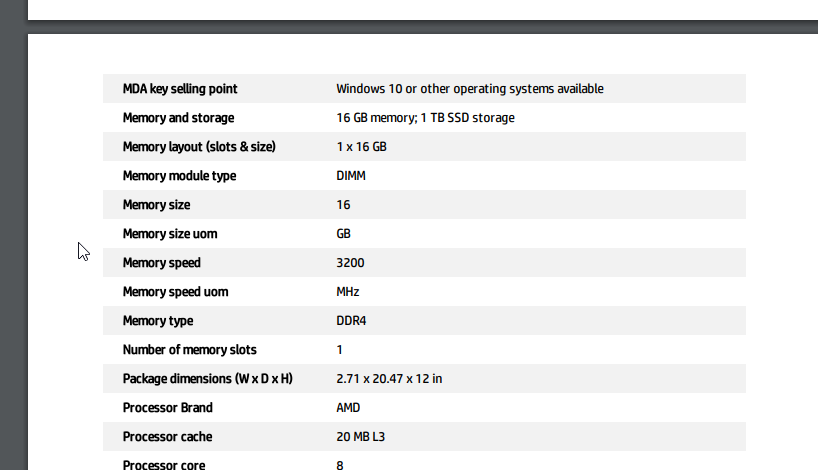Image resolution: width=818 pixels, height=470 pixels.
Task: Select the 'Number of memory slots' label
Action: pos(190,350)
